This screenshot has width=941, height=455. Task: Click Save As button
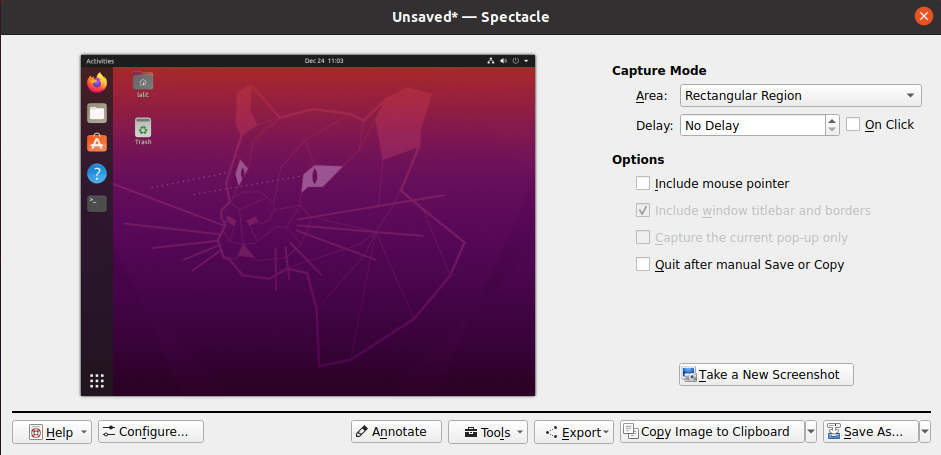pos(871,432)
